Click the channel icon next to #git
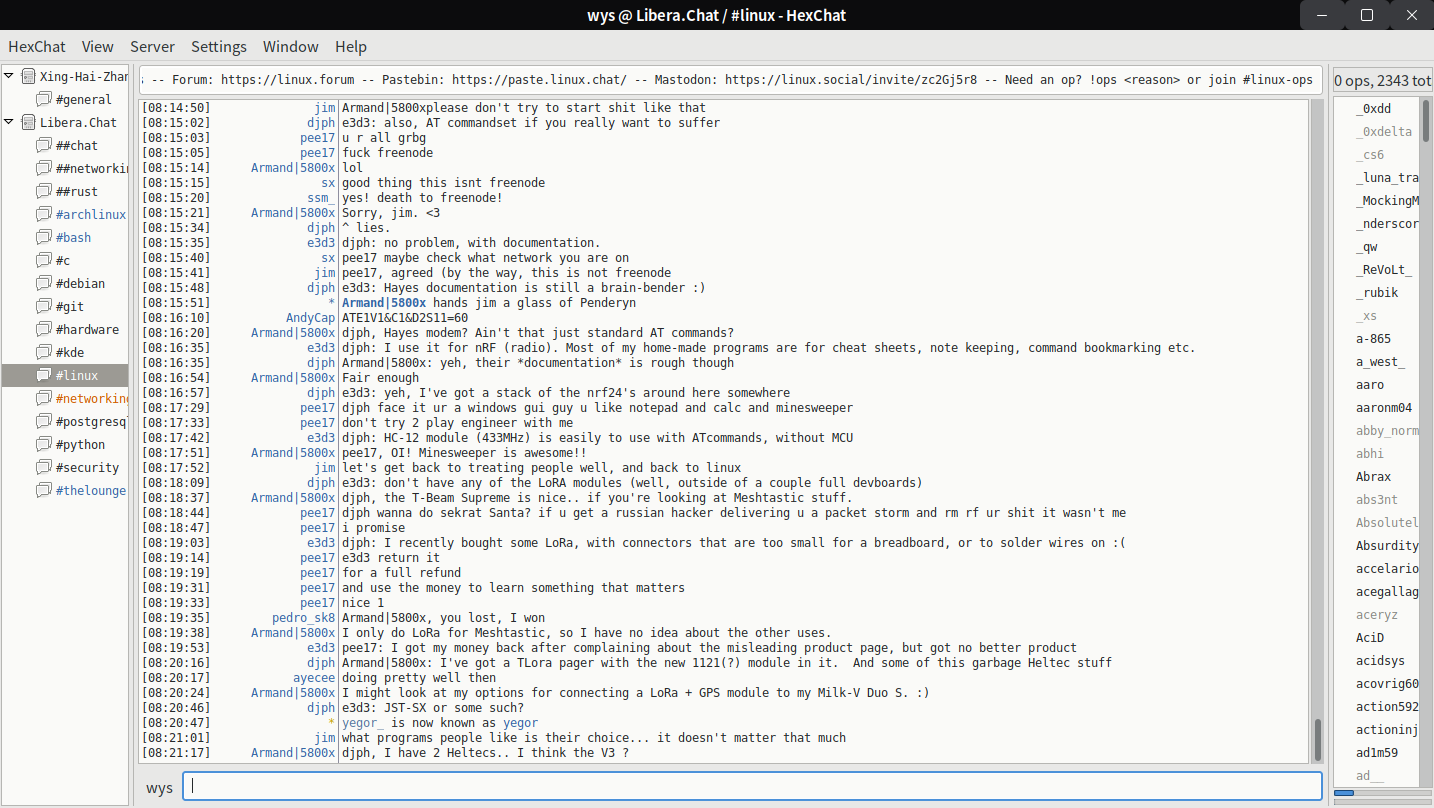 click(43, 306)
